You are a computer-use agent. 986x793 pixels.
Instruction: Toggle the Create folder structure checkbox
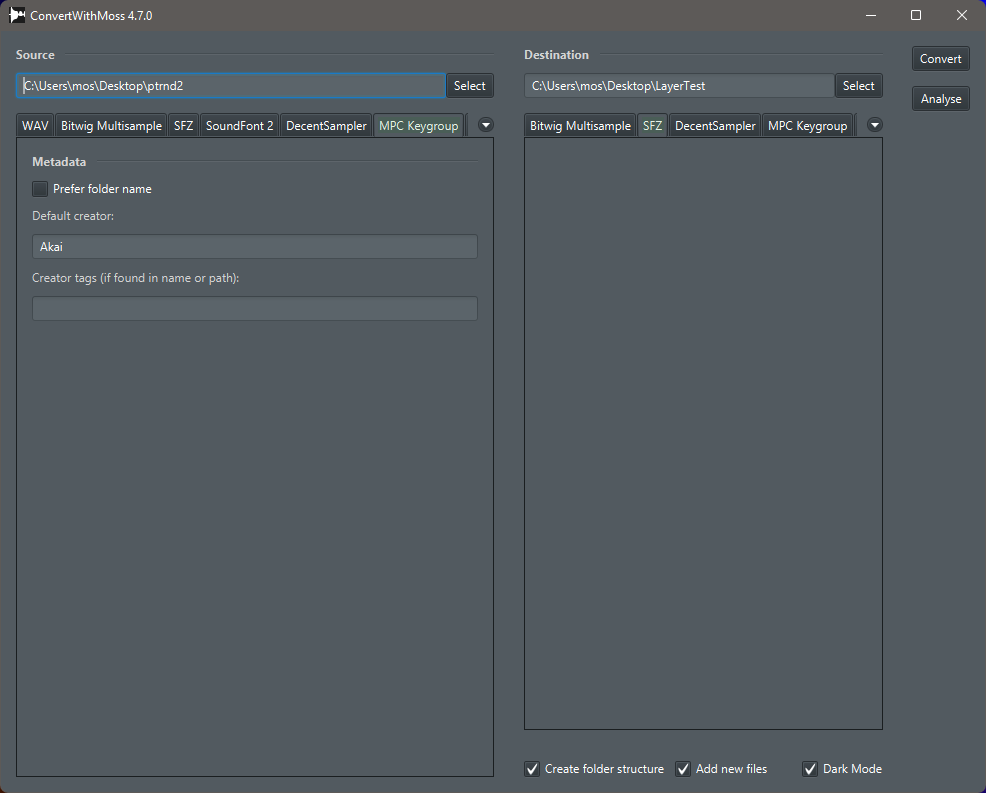532,768
